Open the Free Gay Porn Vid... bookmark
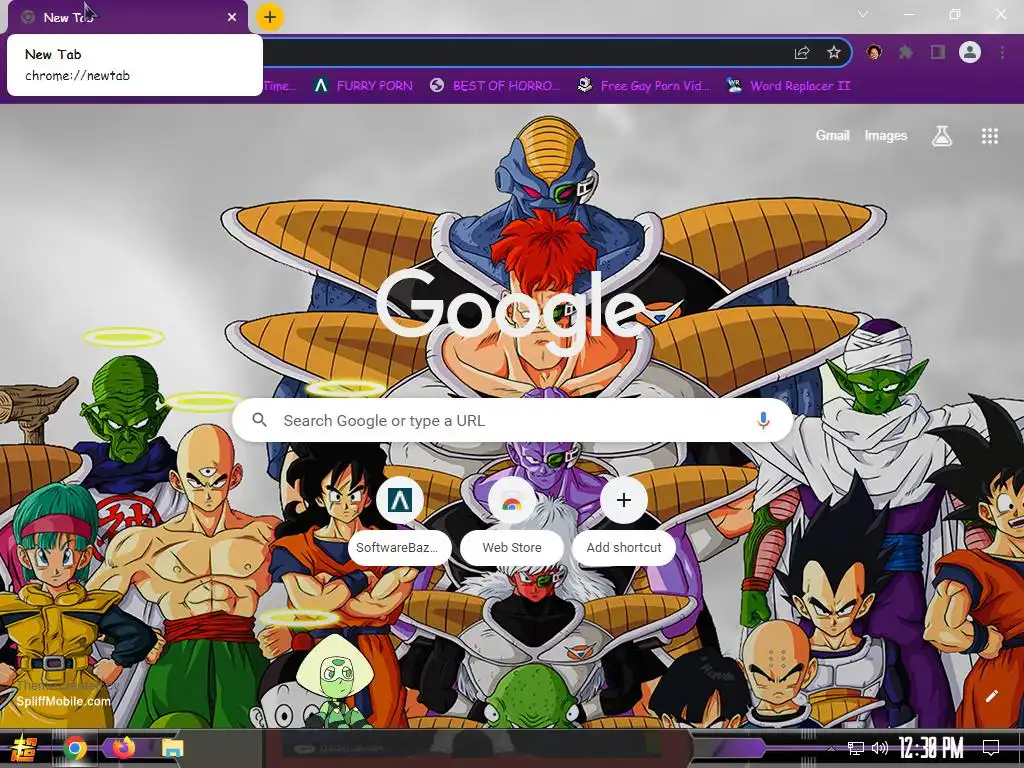The height and width of the screenshot is (768, 1024). click(x=644, y=86)
